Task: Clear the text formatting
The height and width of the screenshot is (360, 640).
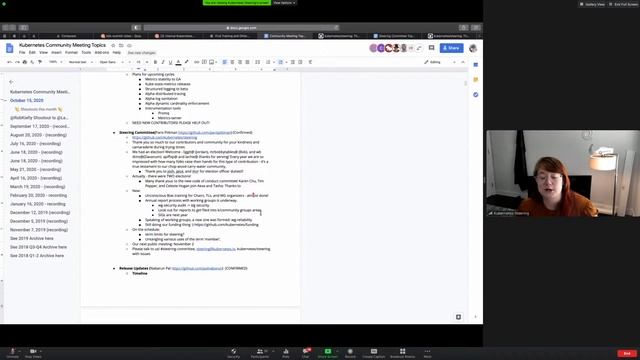Action: point(311,62)
